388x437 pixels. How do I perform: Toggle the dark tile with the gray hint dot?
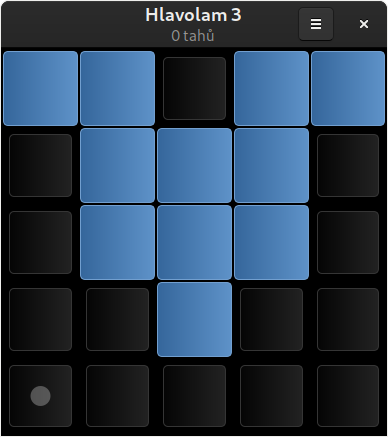coord(40,396)
